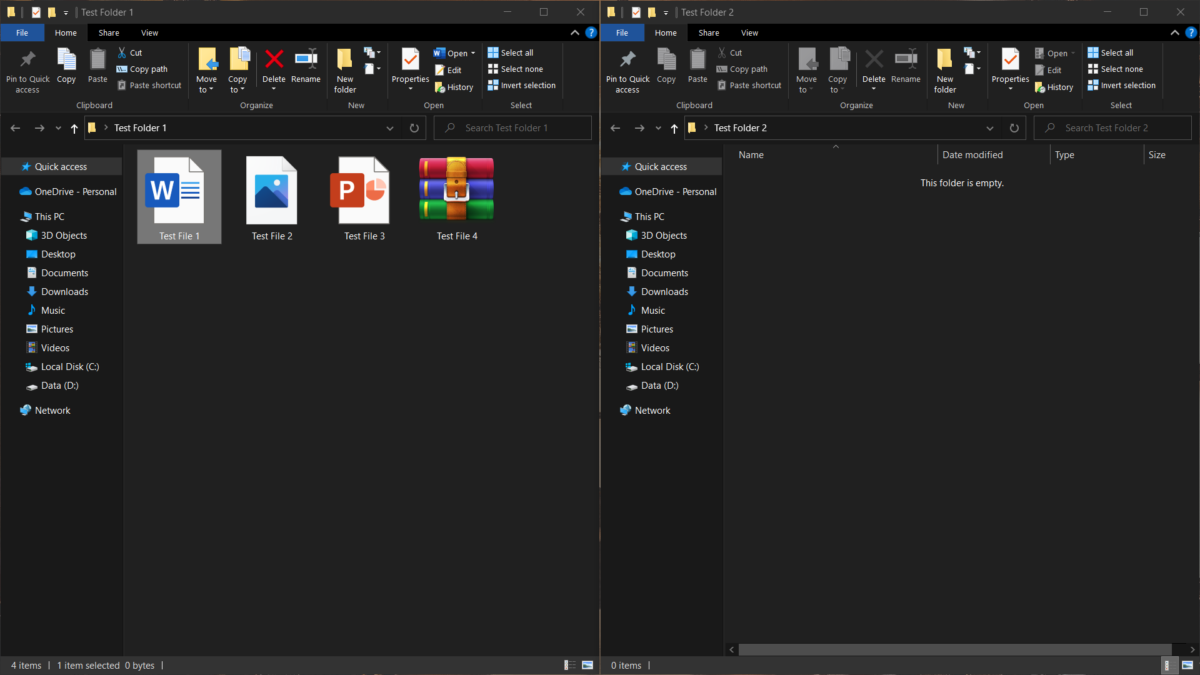
Task: Switch to View tab in Test Folder 2
Action: [x=749, y=33]
